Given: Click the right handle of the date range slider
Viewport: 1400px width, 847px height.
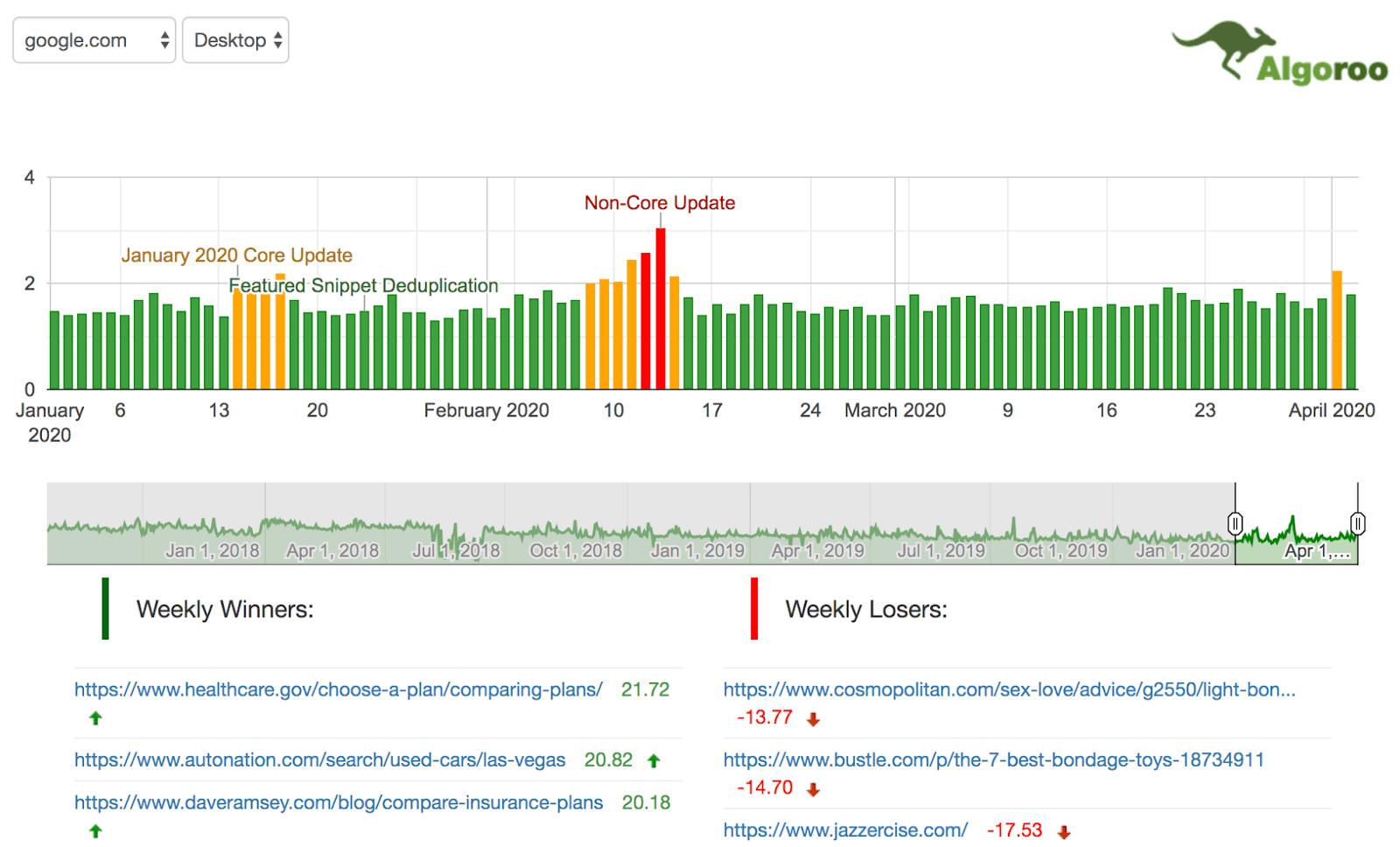Looking at the screenshot, I should 1356,522.
